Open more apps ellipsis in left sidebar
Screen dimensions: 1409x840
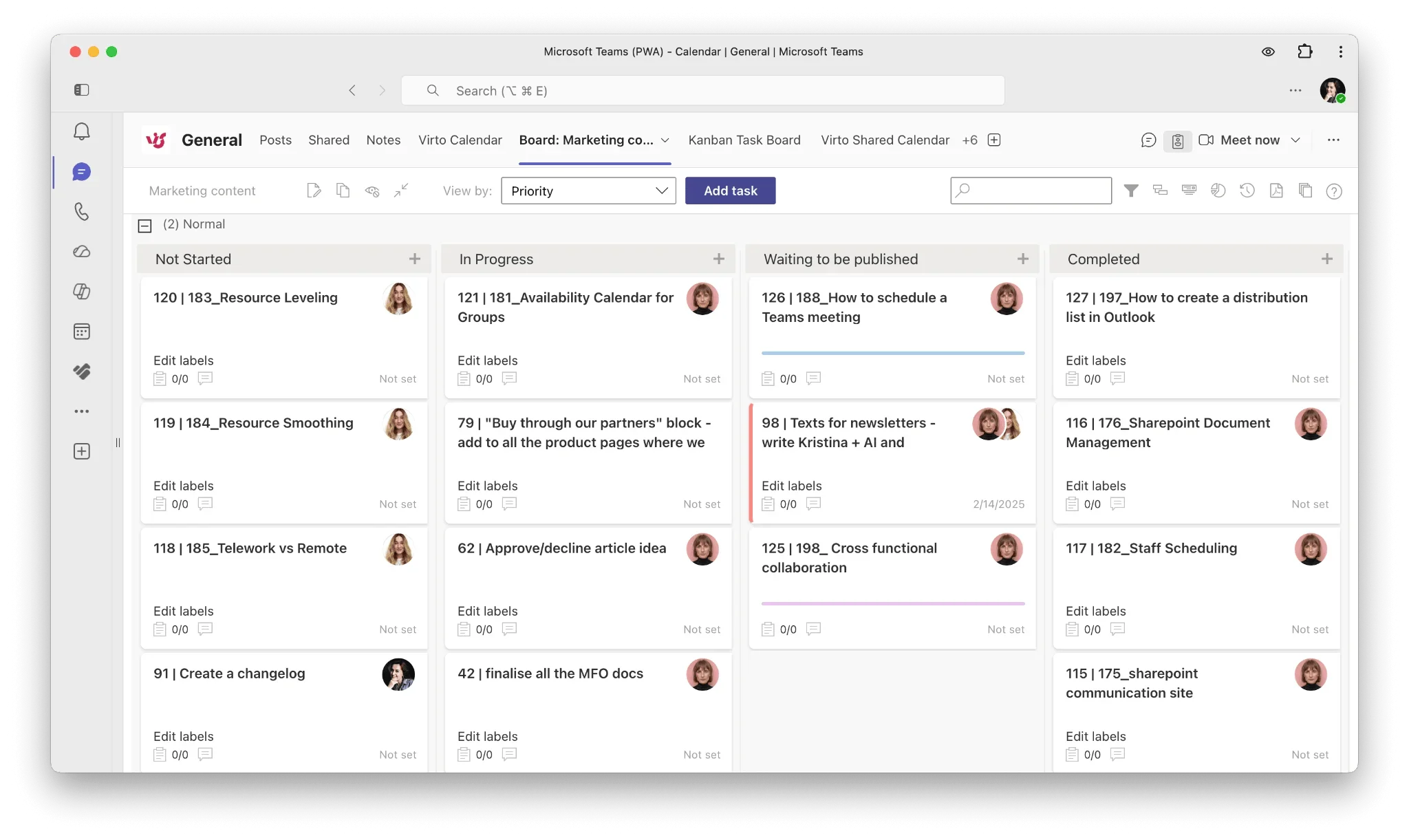(81, 411)
